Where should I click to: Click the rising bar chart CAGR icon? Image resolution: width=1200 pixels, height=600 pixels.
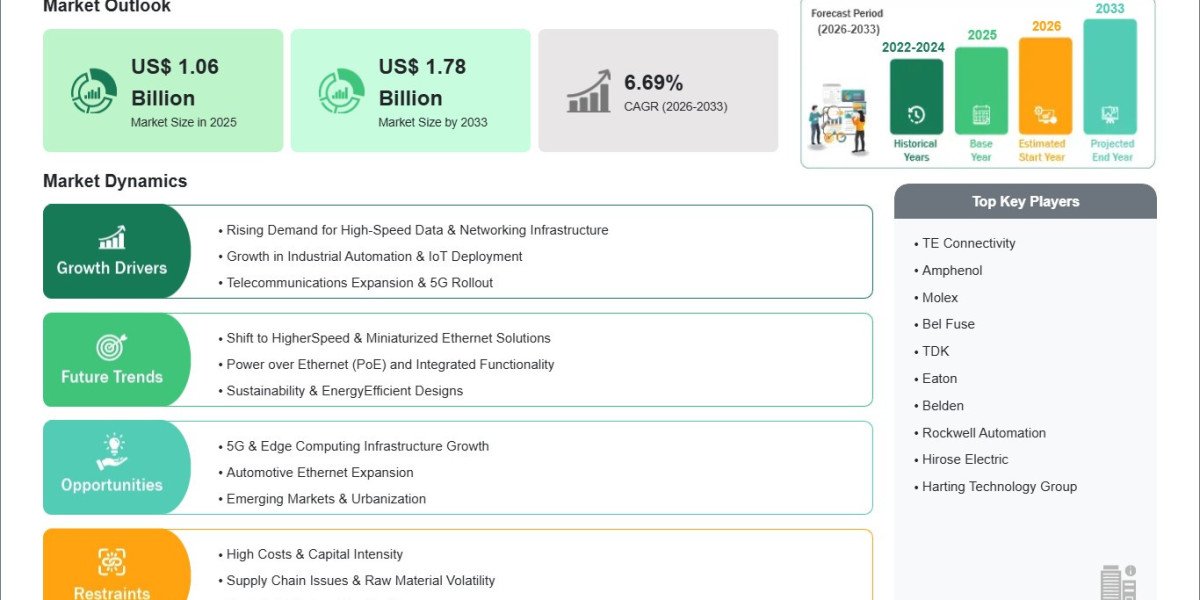click(589, 91)
